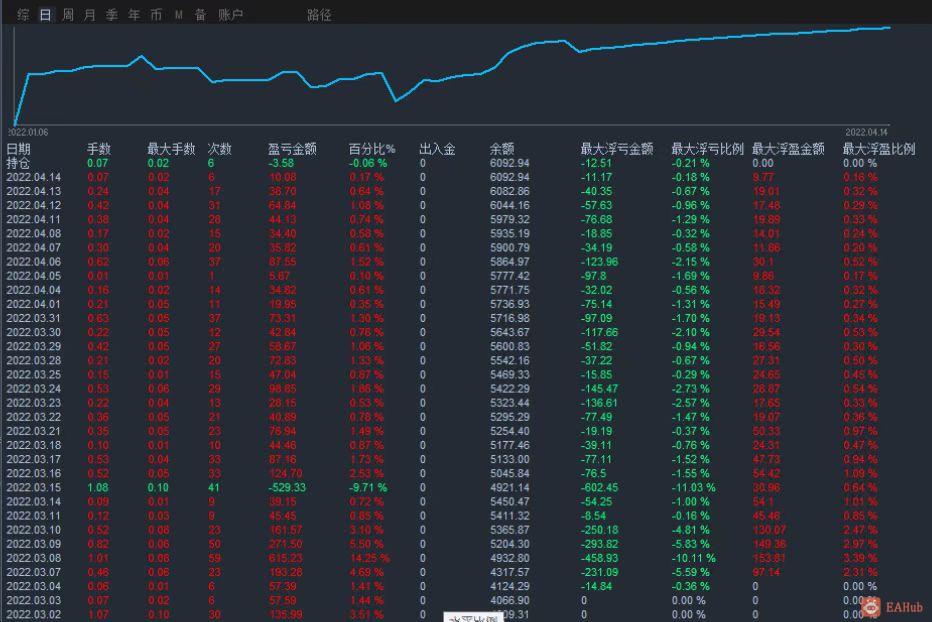
Task: Click the 14.25 % percentage cell
Action: (370, 558)
